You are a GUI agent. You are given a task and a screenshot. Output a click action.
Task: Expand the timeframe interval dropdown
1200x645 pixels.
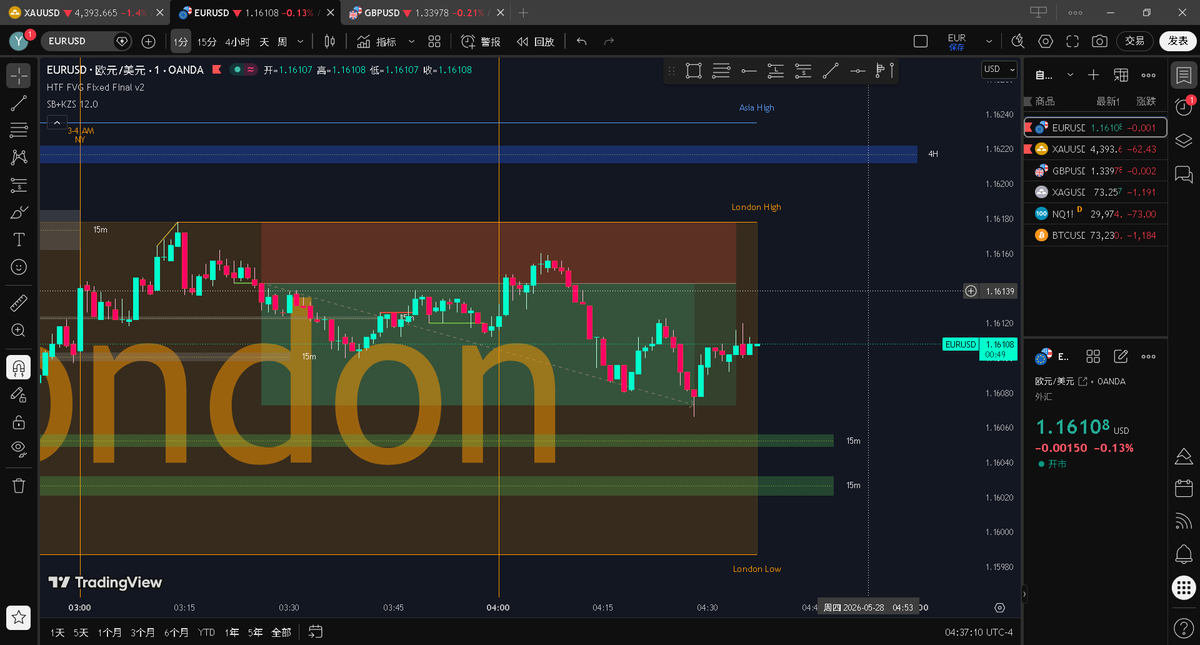click(x=301, y=41)
